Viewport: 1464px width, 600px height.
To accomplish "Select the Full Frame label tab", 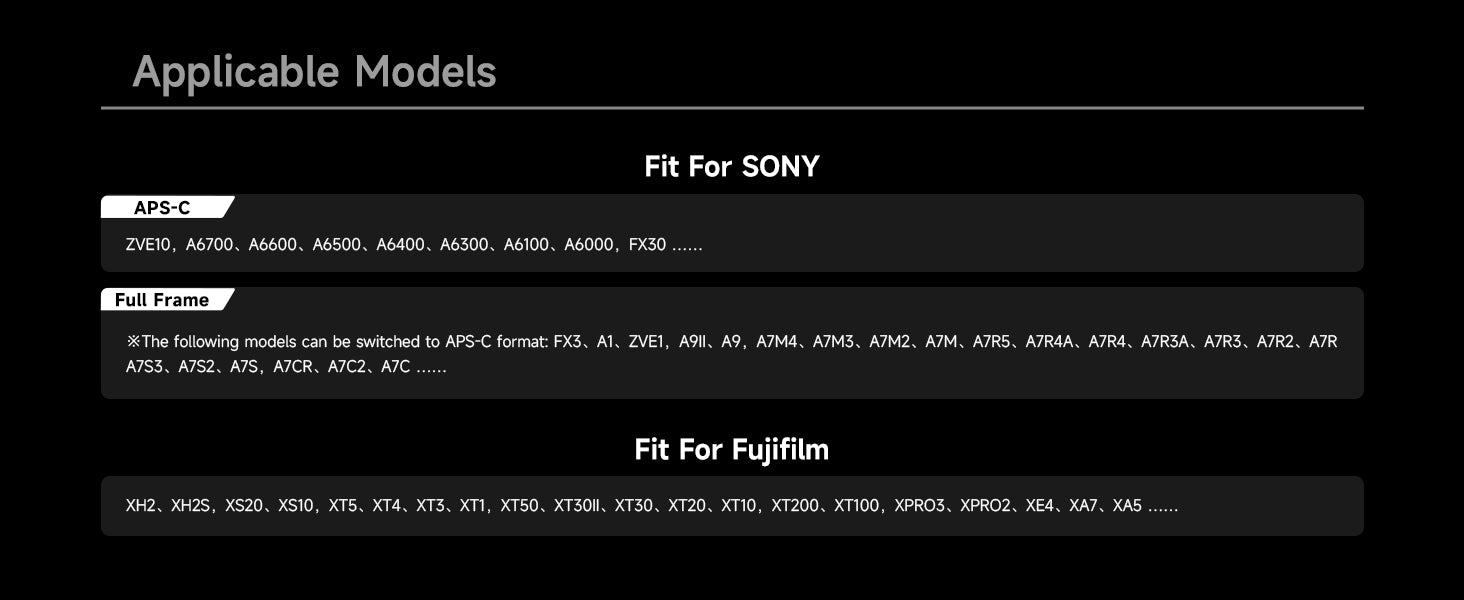I will pyautogui.click(x=162, y=300).
